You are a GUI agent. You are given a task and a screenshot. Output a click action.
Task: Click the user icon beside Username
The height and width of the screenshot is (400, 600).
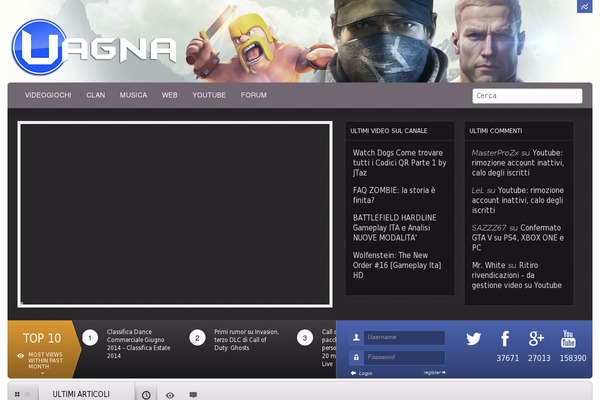pos(356,337)
